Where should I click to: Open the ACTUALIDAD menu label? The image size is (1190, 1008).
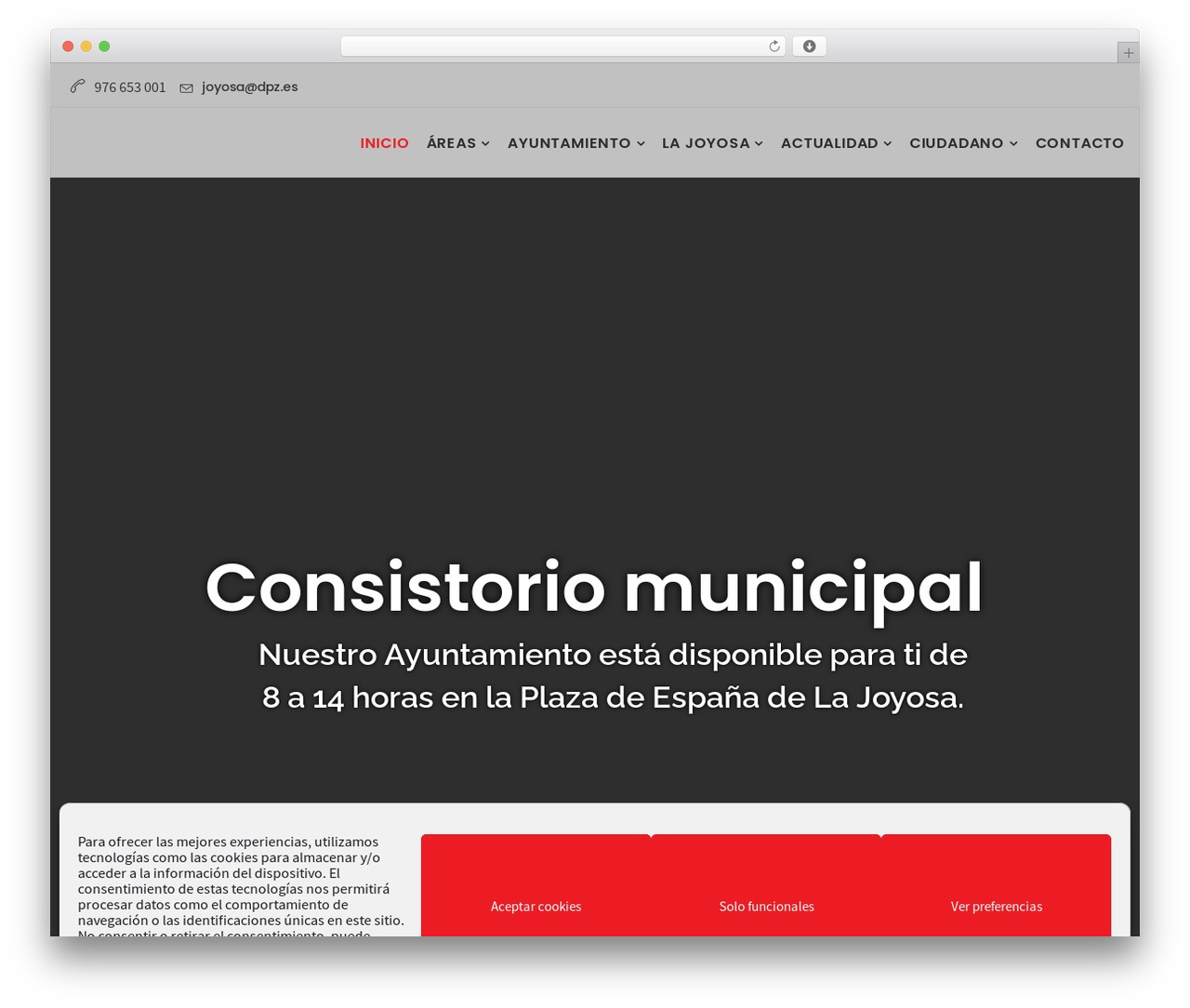coord(829,143)
